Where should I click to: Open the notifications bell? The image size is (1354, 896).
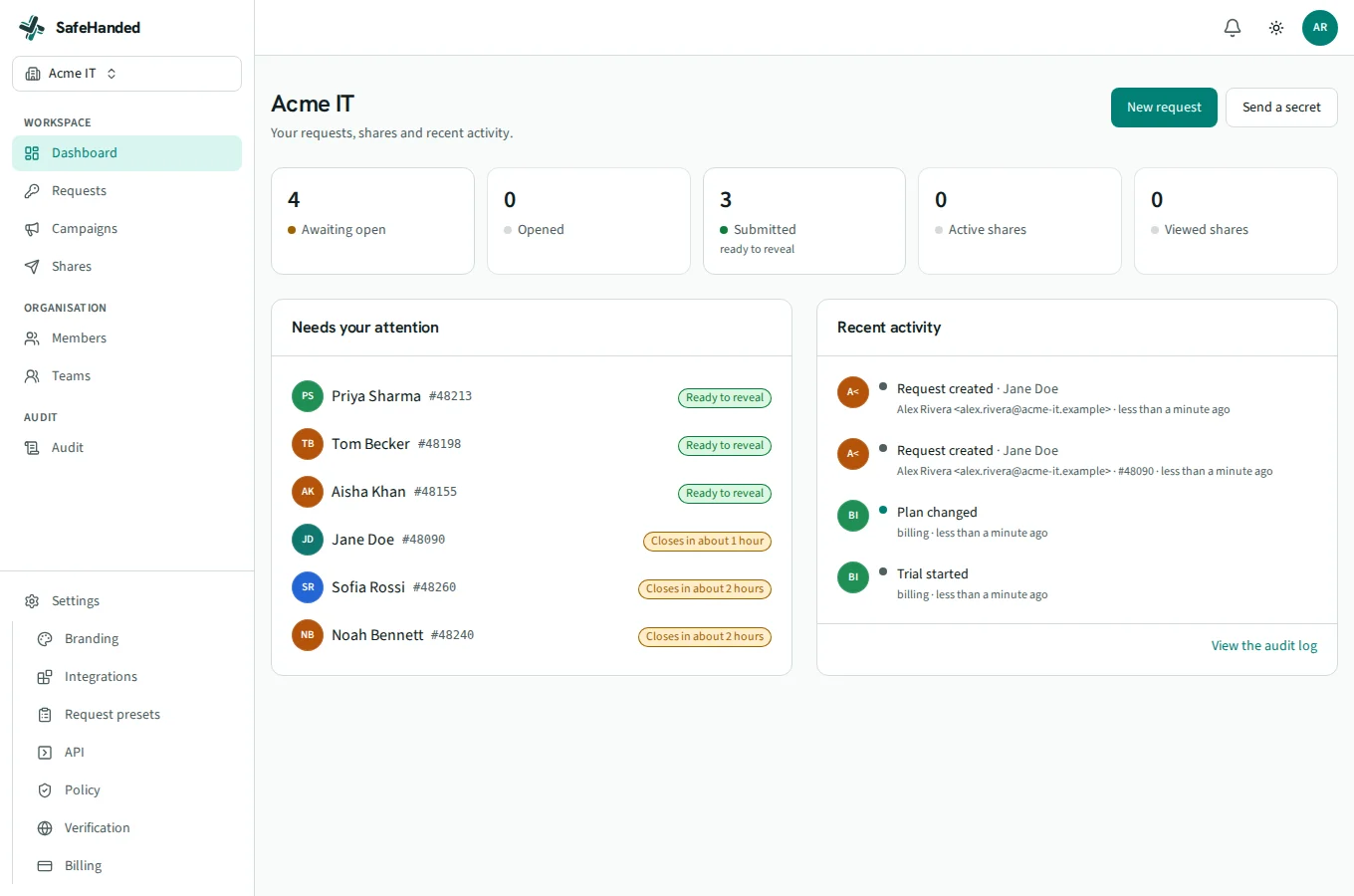1233,28
